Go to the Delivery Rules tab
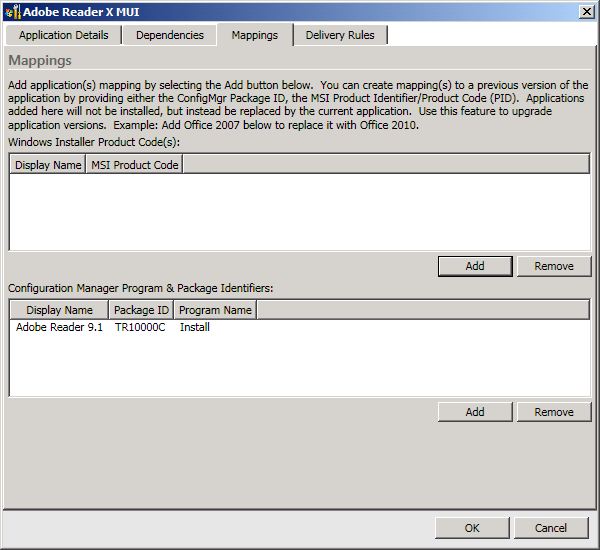The width and height of the screenshot is (600, 550). click(340, 35)
